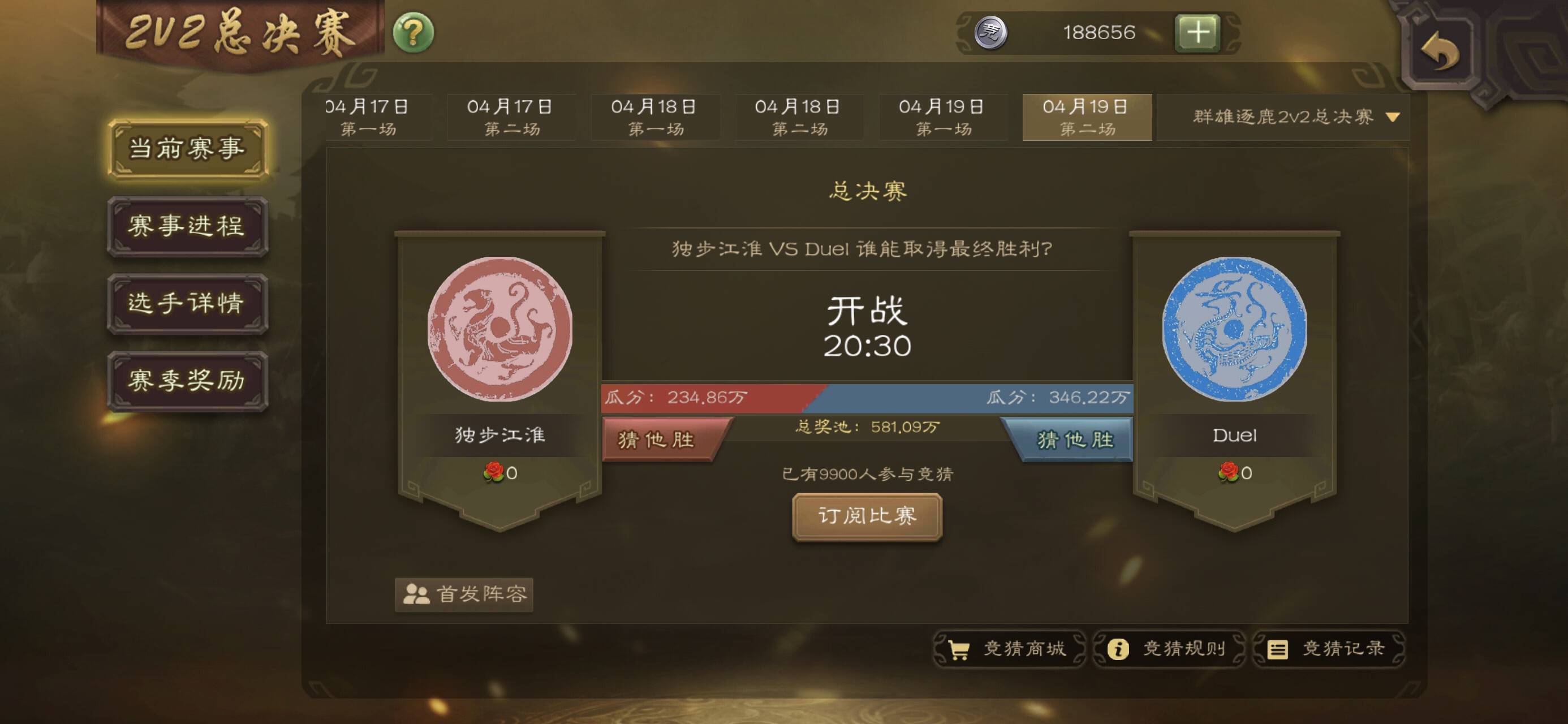Tap the rose icon under 独步江淮
1568x724 pixels.
(494, 472)
